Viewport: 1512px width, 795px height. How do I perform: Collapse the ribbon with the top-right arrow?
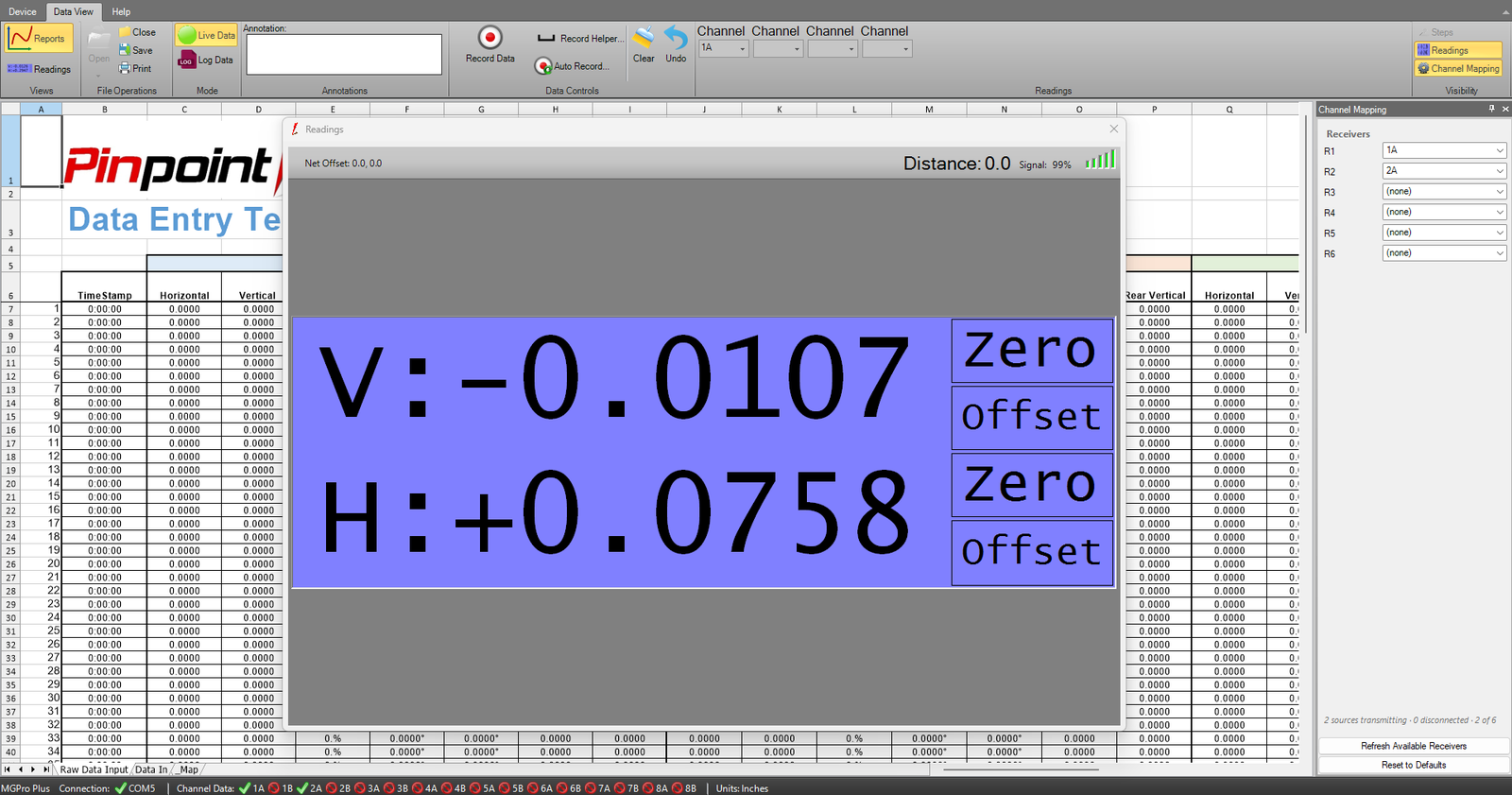(1505, 11)
